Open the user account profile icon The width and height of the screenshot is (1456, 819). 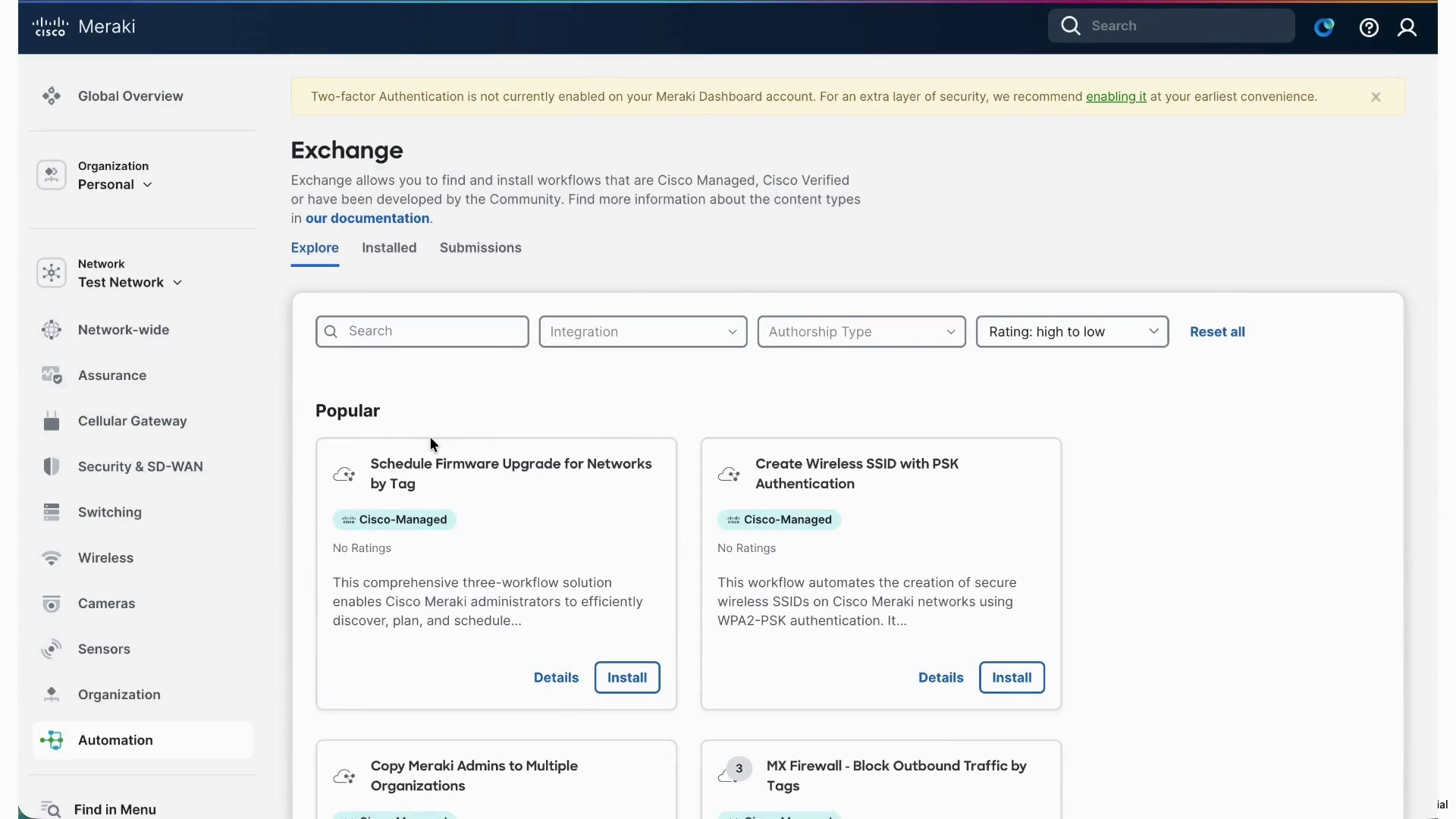coord(1407,27)
